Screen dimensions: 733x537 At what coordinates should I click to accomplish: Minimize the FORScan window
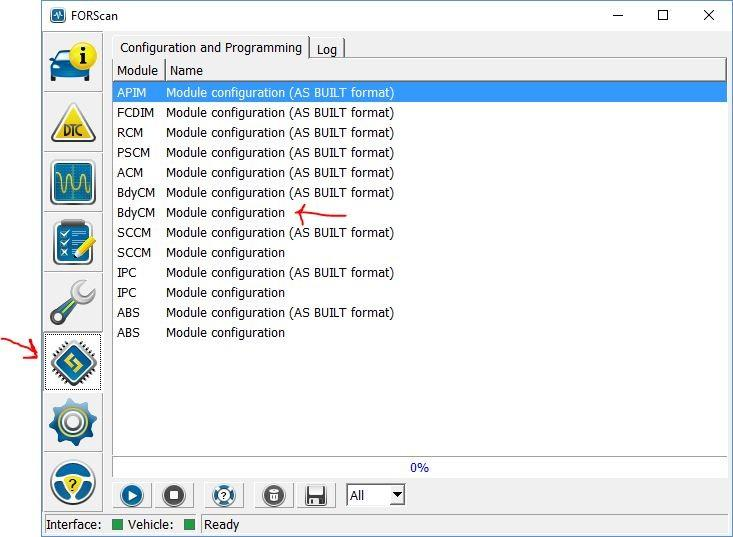[x=618, y=15]
